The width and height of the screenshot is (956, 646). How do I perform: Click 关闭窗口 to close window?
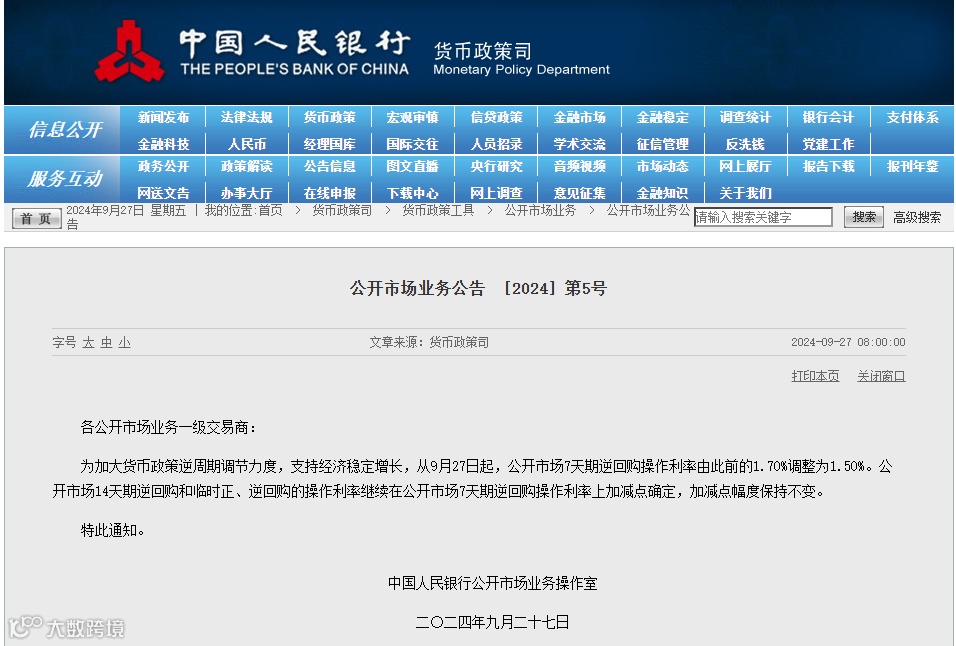(x=881, y=376)
